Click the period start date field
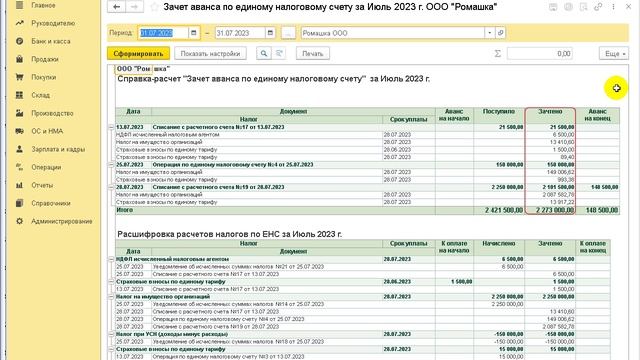640x360 pixels. tap(164, 33)
